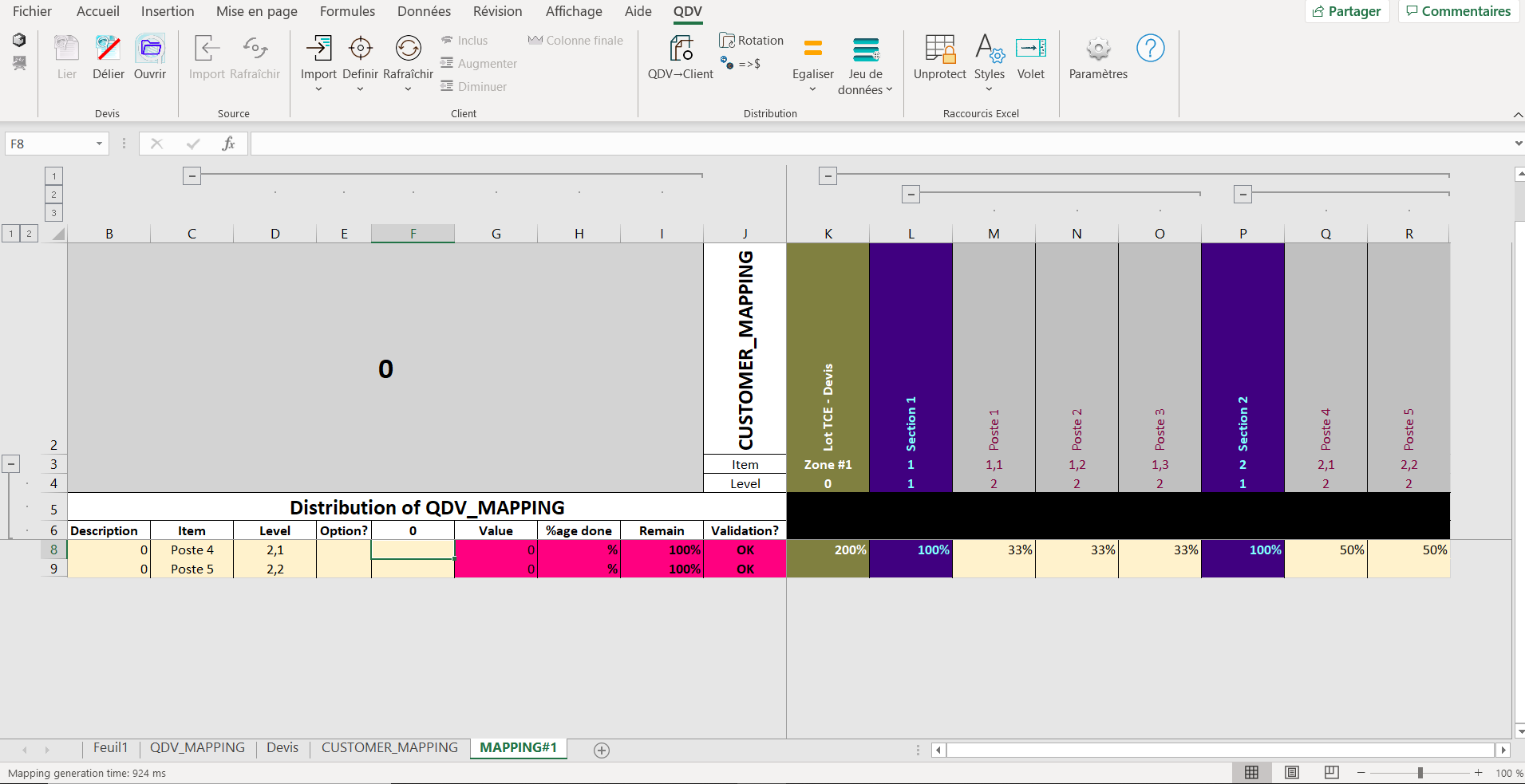Switch to the CUSTOMER_MAPPING sheet tab
1525x784 pixels.
(x=389, y=747)
